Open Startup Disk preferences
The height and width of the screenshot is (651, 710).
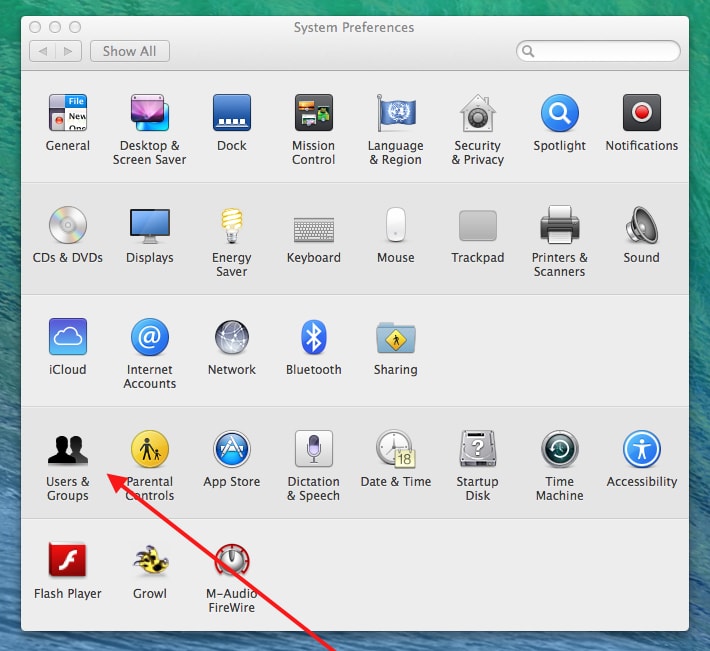coord(478,449)
